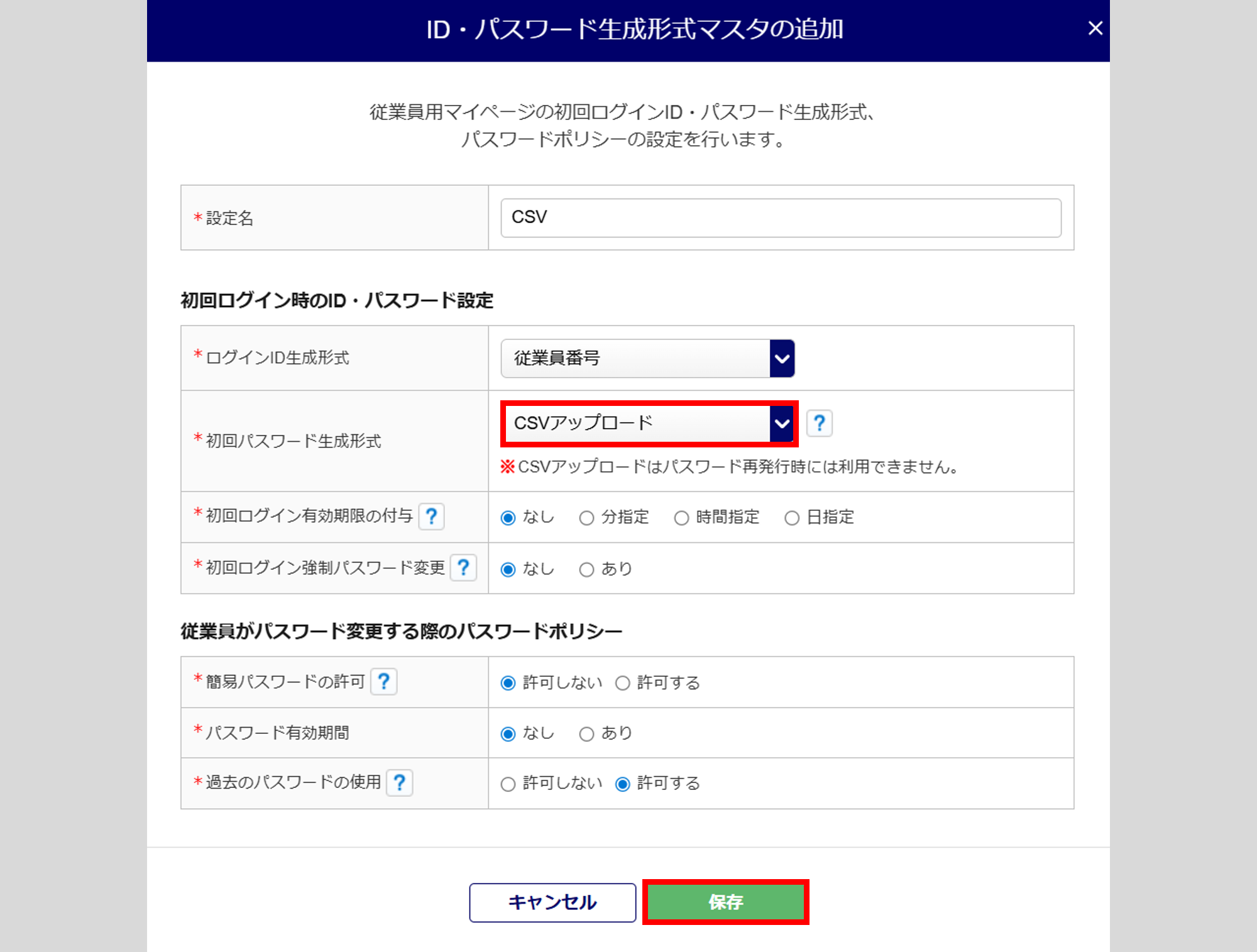1257x952 pixels.
Task: Set パスワード有効期間 to あり
Action: tap(586, 734)
